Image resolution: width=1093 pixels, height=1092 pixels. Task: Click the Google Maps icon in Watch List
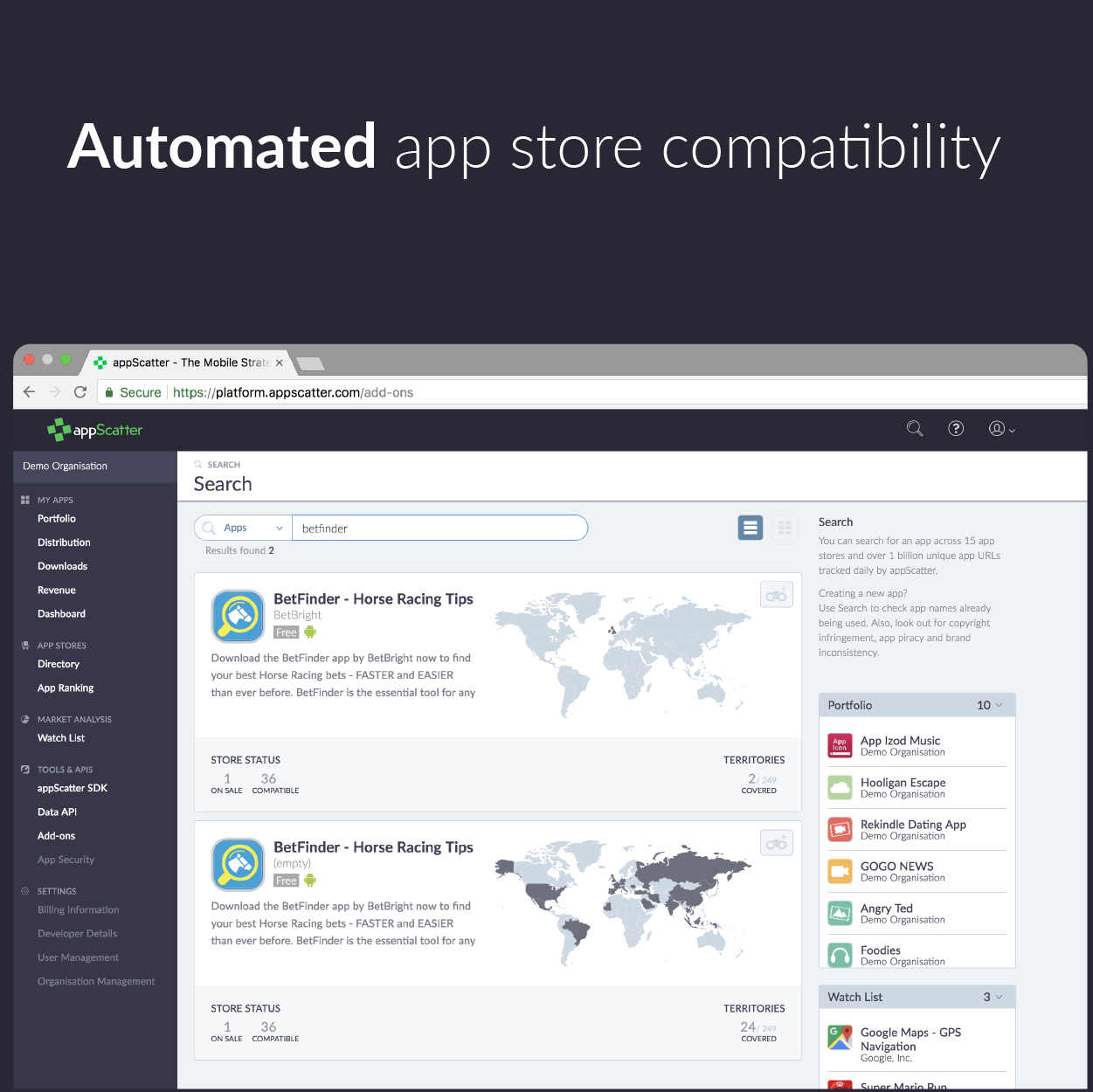coord(840,1038)
